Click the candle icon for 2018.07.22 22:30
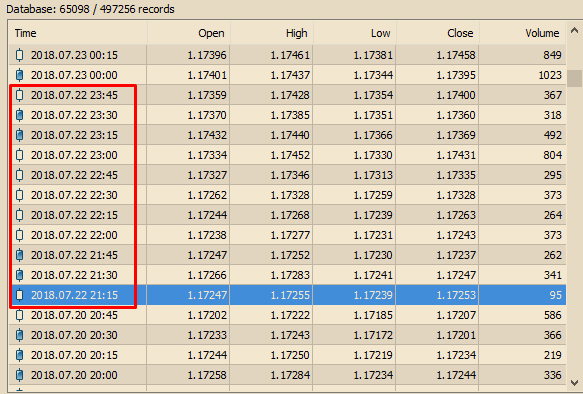 [20, 195]
